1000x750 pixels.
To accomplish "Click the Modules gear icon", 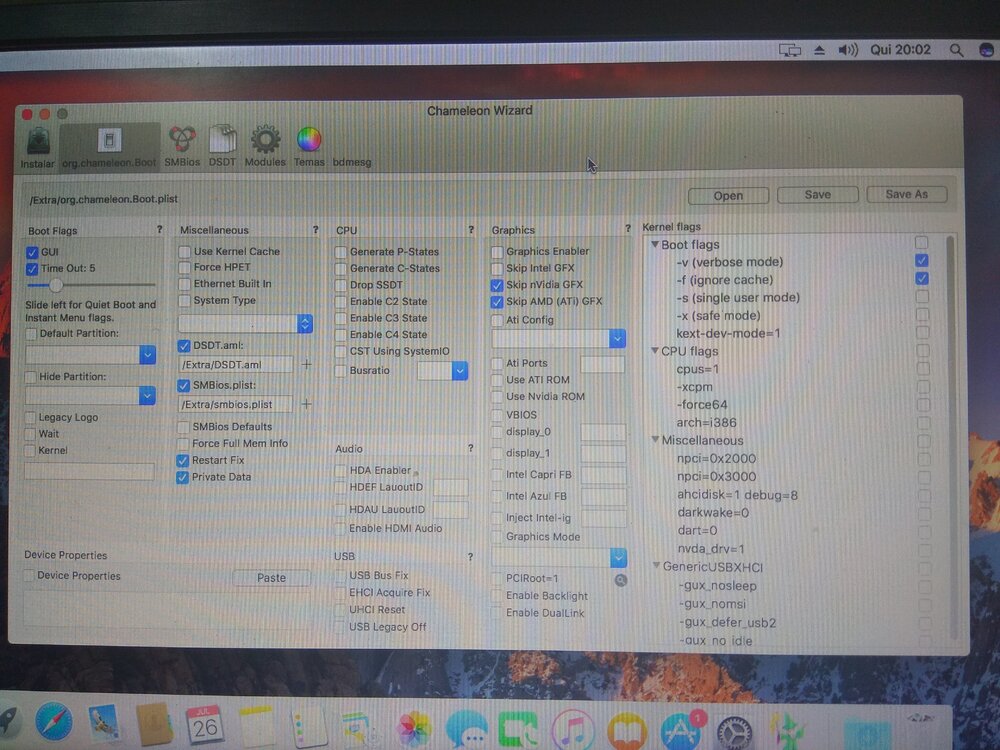I will 265,145.
